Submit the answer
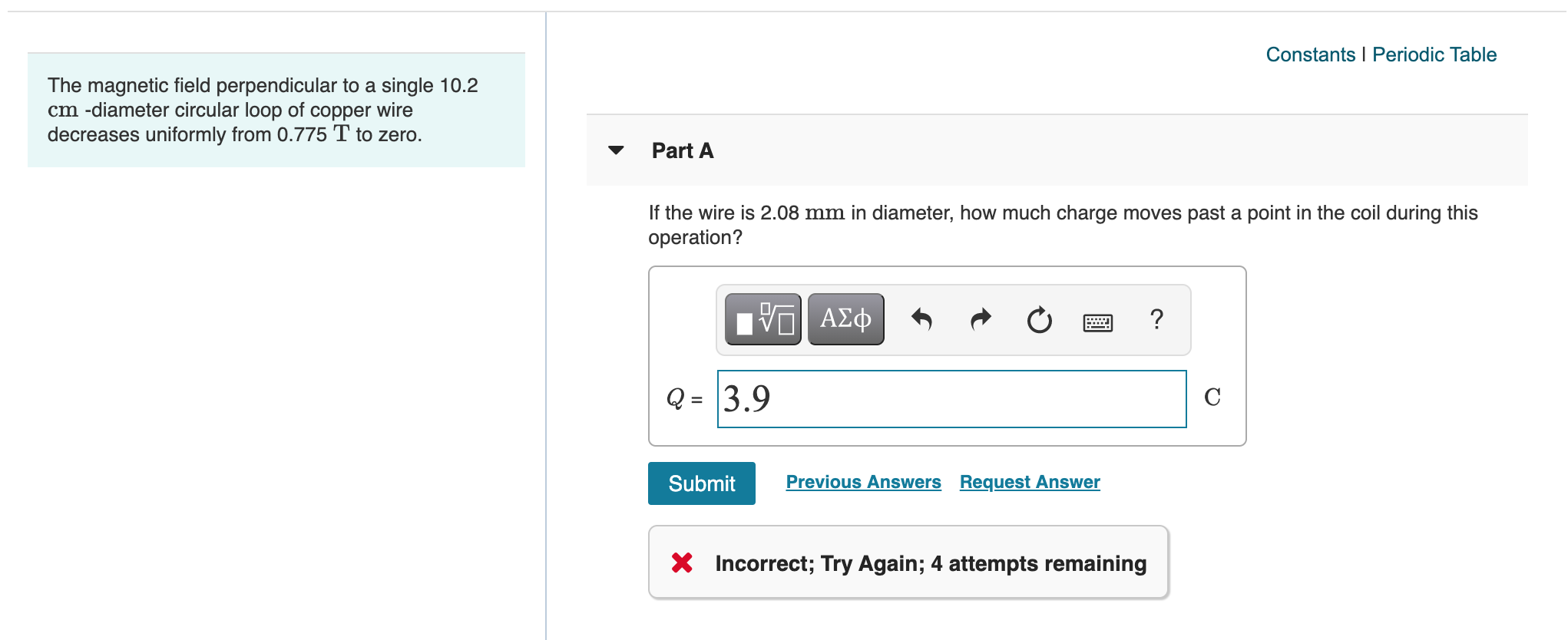This screenshot has height=640, width=1568. (701, 483)
